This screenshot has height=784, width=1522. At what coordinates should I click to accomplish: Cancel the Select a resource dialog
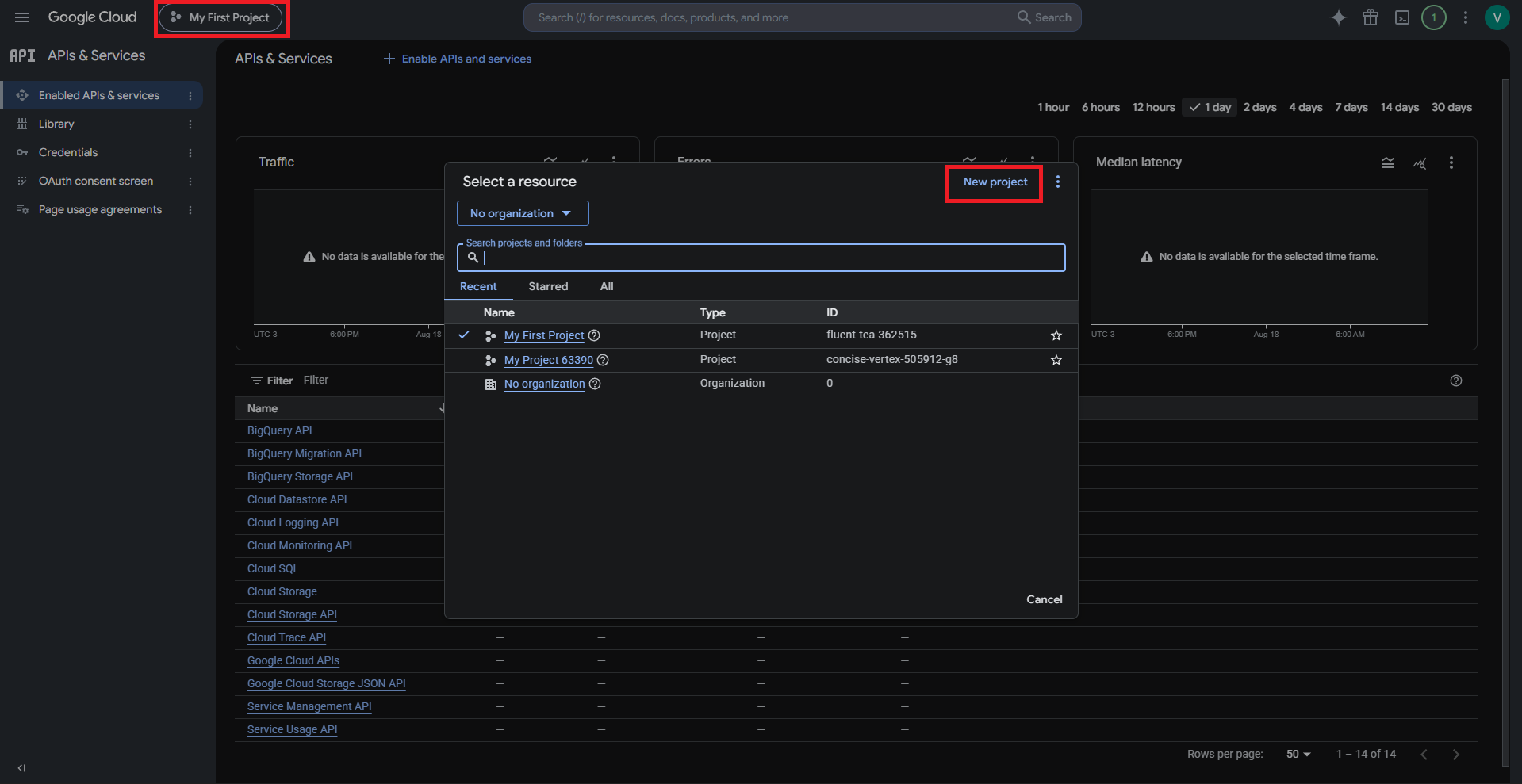pyautogui.click(x=1045, y=599)
